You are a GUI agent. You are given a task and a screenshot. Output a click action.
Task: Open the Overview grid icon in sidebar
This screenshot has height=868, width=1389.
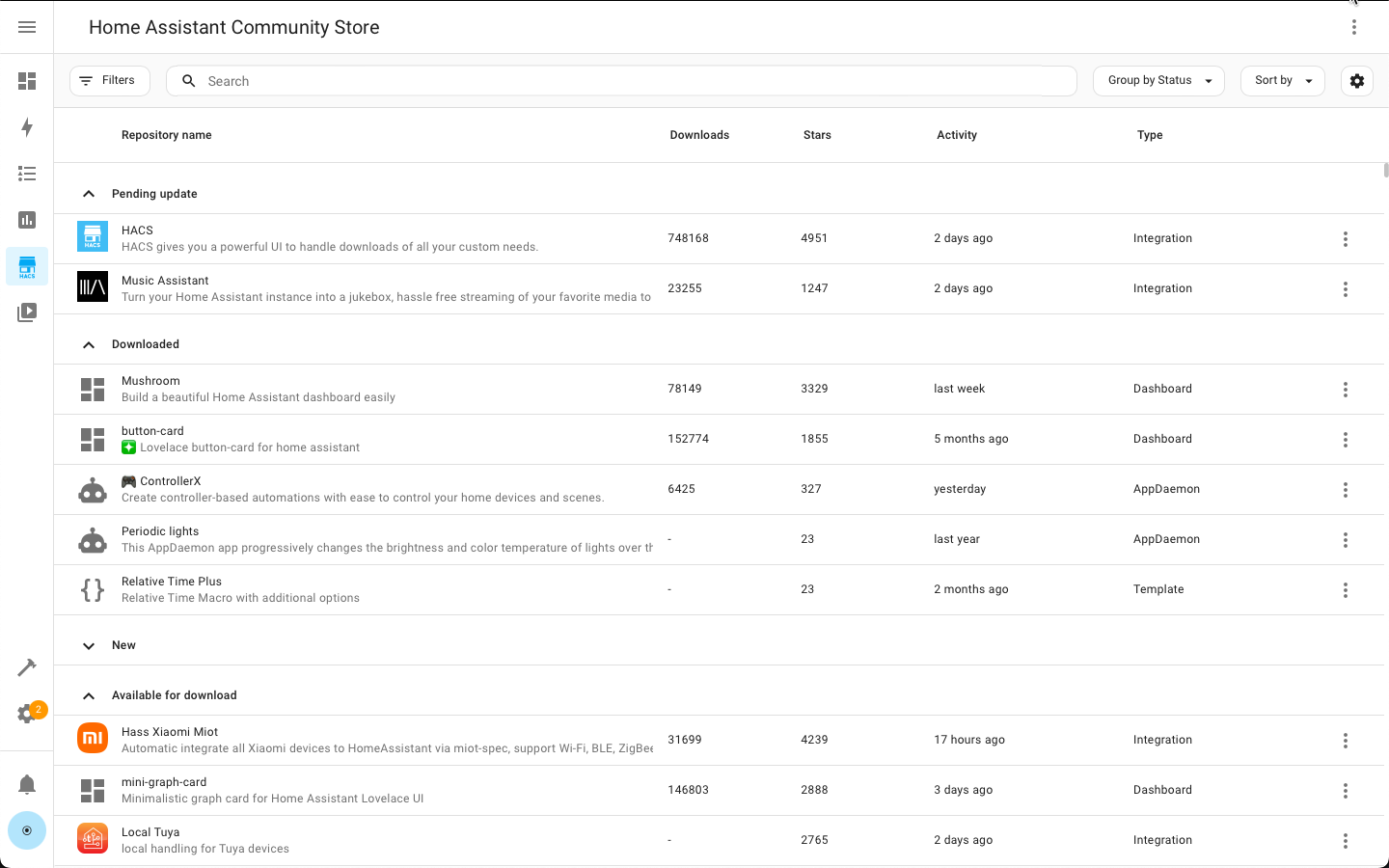(x=27, y=81)
